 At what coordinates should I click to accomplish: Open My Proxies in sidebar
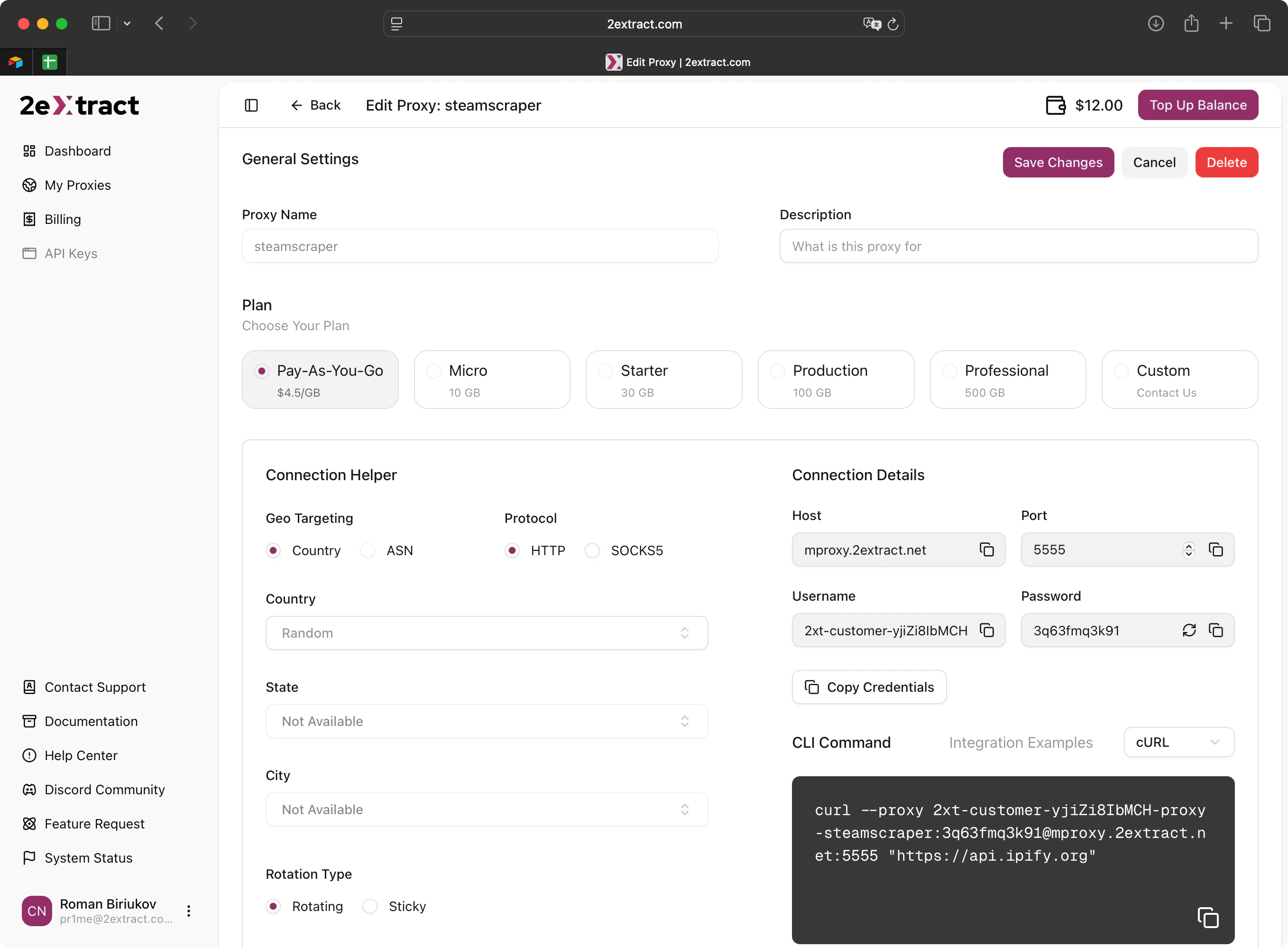(77, 186)
